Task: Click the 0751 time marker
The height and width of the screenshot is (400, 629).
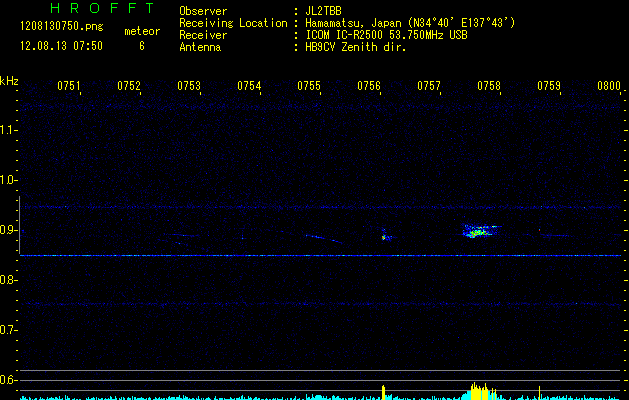Action: tap(69, 86)
